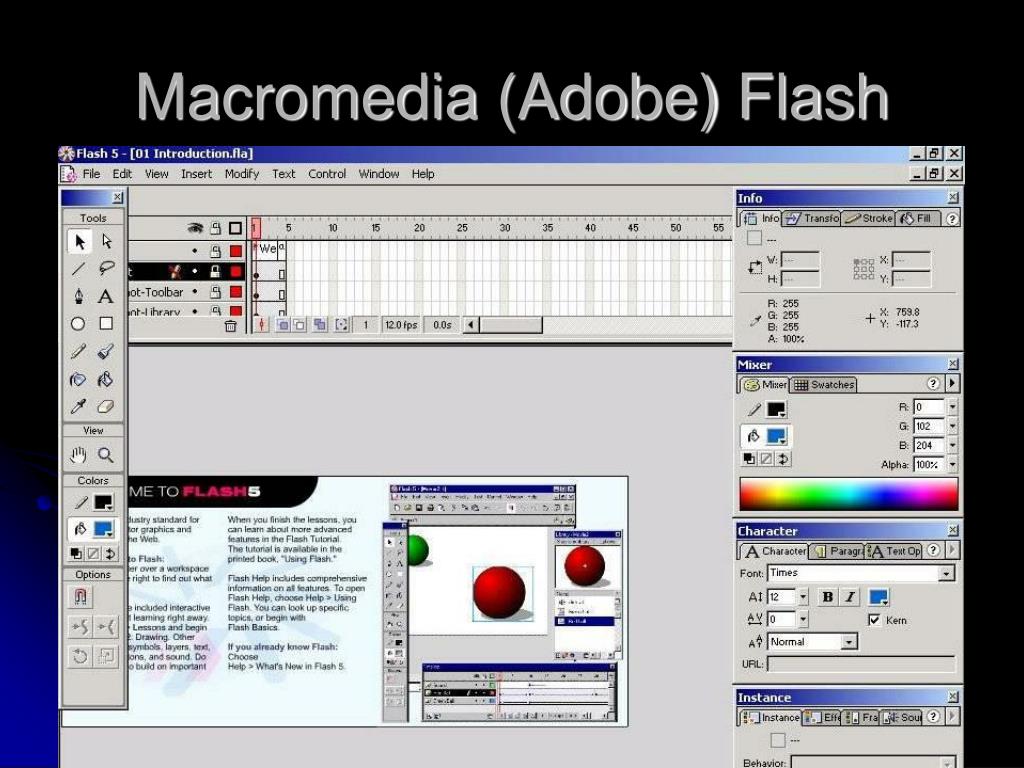This screenshot has width=1024, height=768.
Task: Toggle outline square of the Toolbar layer
Action: [x=236, y=292]
